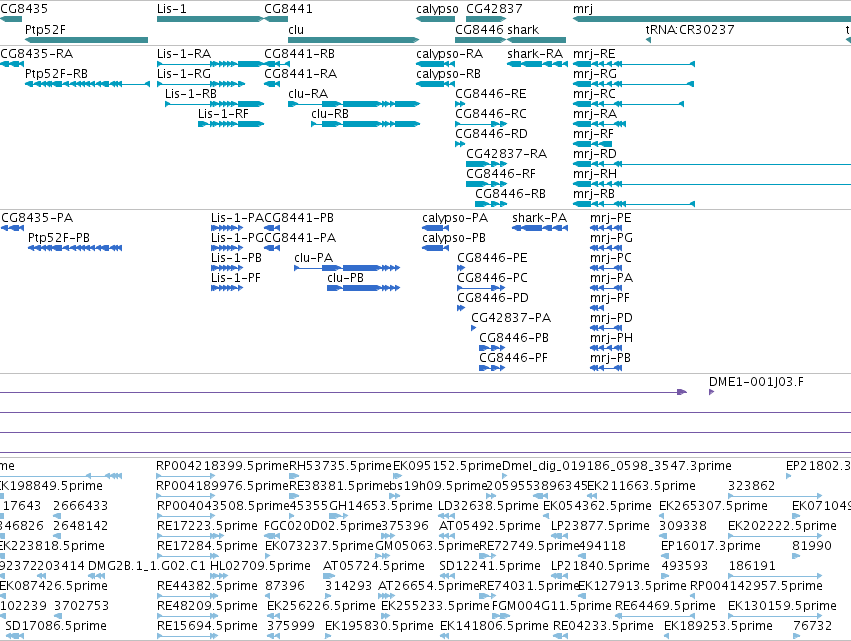Click transcript CG8441-RA

pyautogui.click(x=301, y=74)
